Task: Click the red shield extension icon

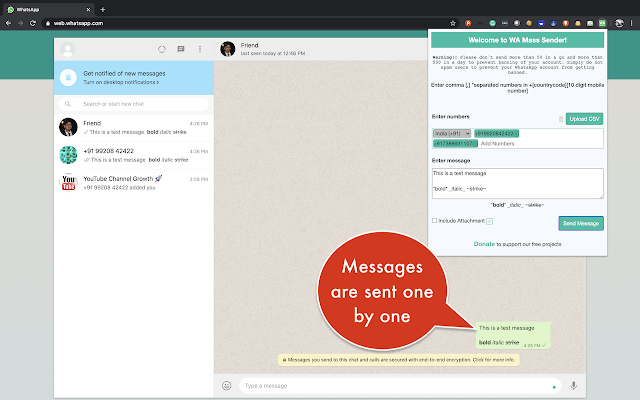Action: coord(566,23)
